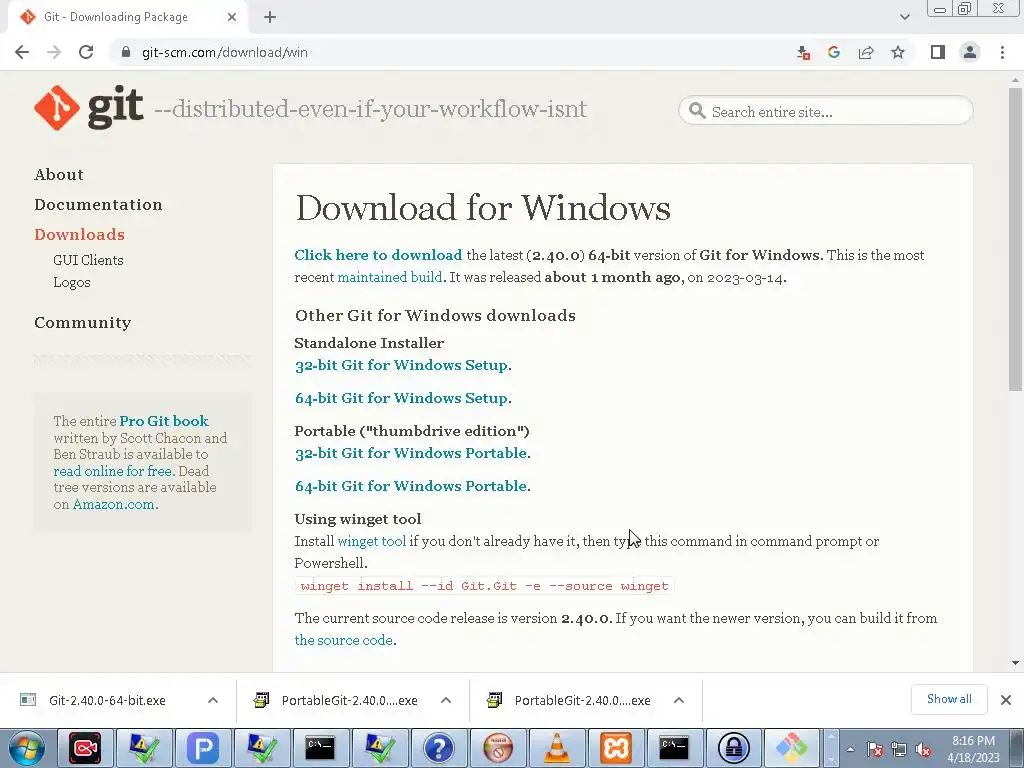The width and height of the screenshot is (1024, 768).
Task: Click the browser back arrow
Action: tap(22, 52)
